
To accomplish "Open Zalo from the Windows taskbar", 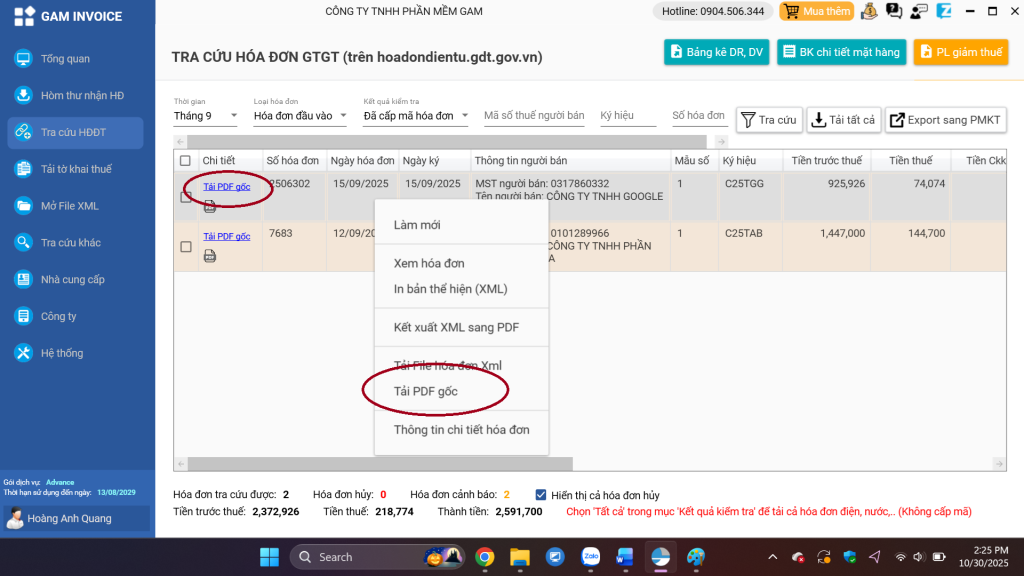I will coord(590,557).
